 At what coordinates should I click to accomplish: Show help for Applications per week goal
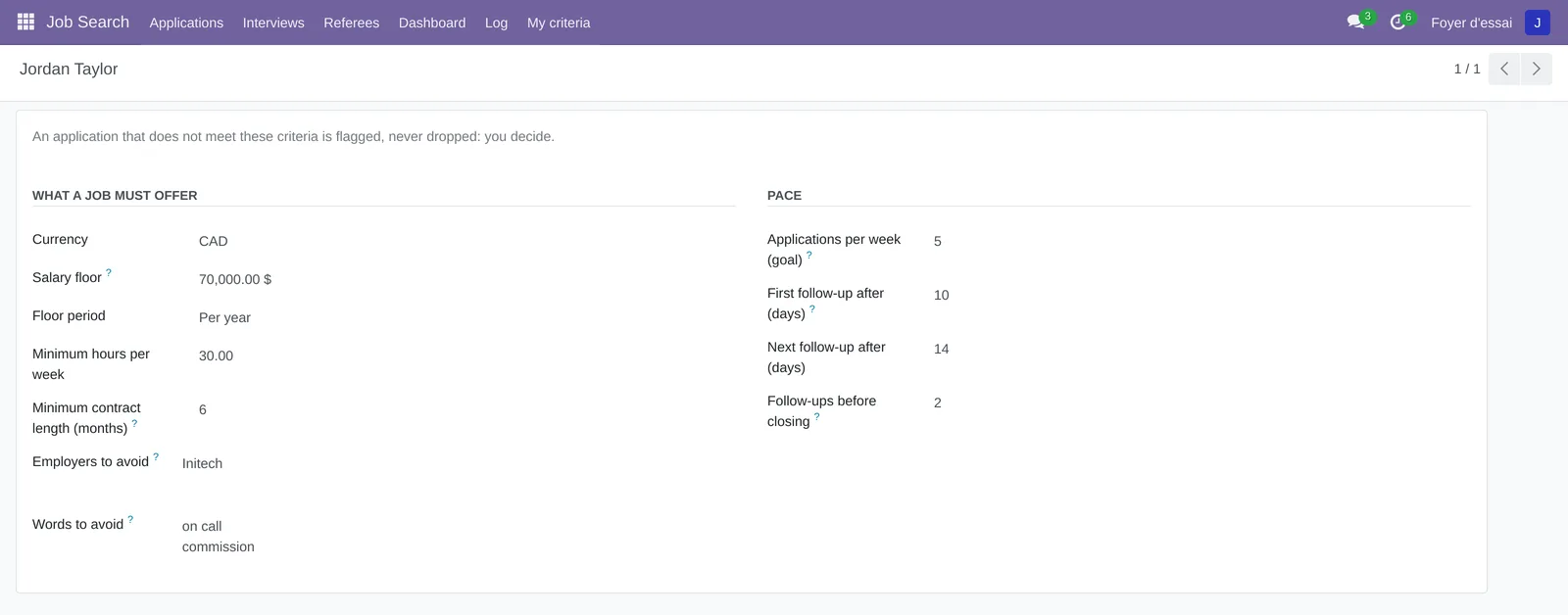(x=809, y=256)
